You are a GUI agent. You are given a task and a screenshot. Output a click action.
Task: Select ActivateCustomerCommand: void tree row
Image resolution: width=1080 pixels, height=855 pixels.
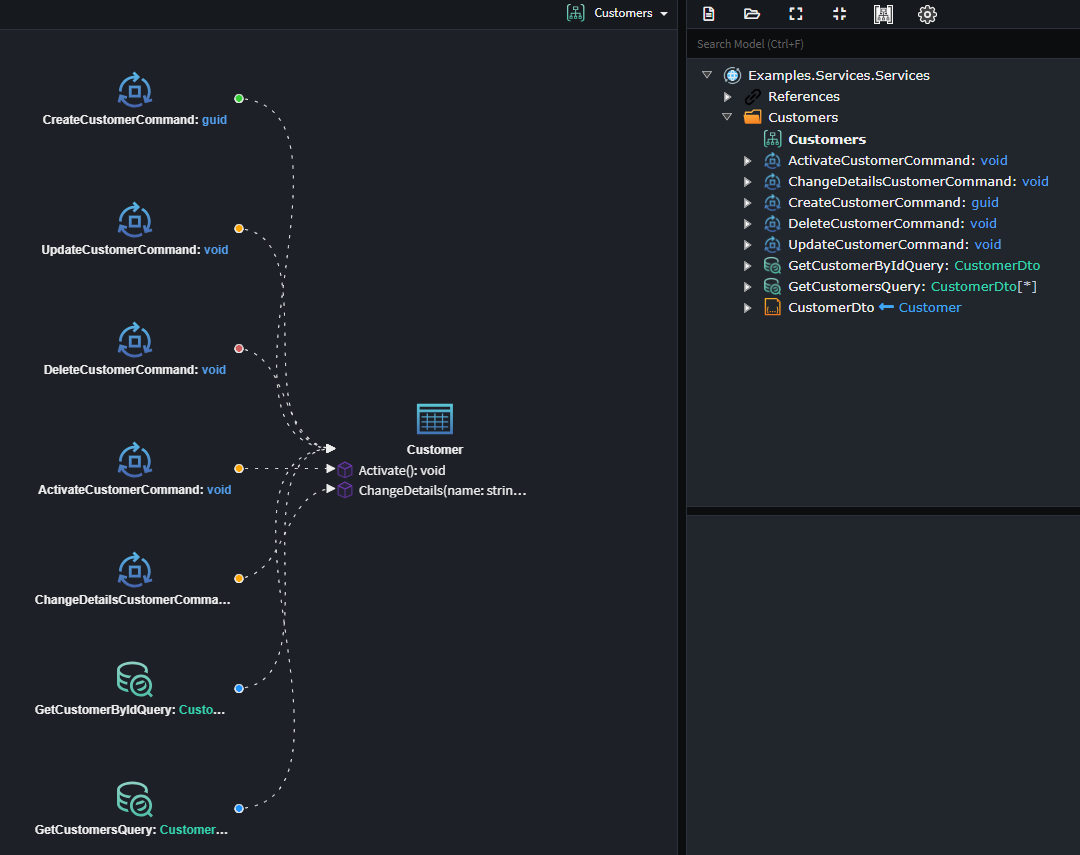(x=897, y=161)
